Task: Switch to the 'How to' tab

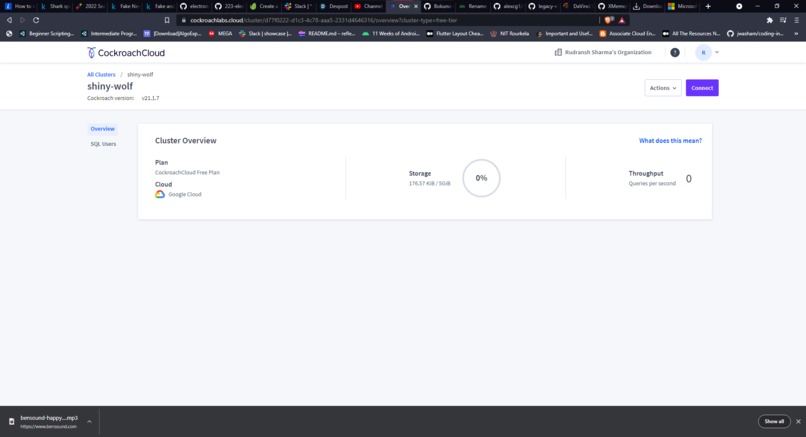Action: click(19, 6)
